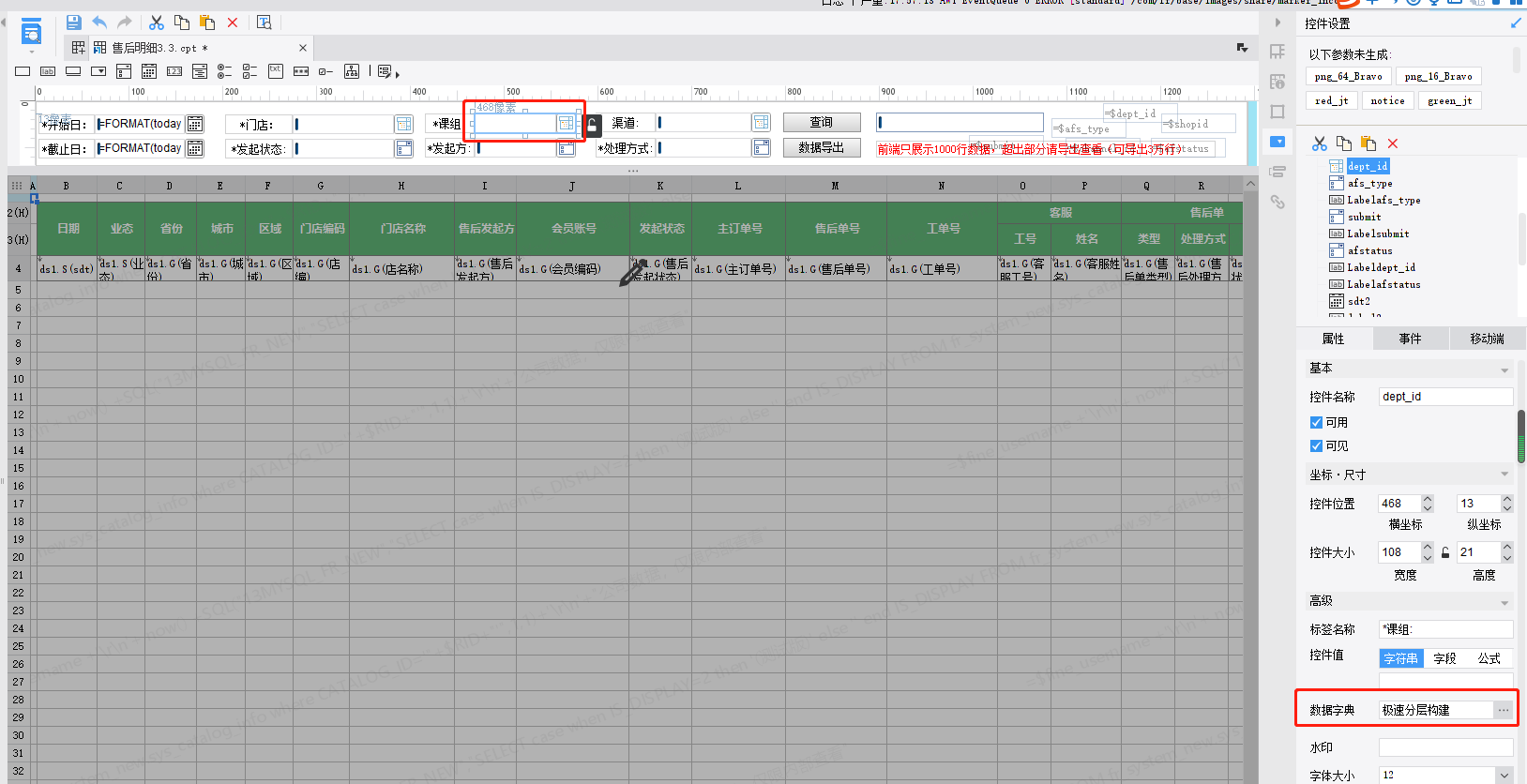Viewport: 1527px width, 784px height.
Task: Click the 标签名称 input field
Action: point(1445,629)
